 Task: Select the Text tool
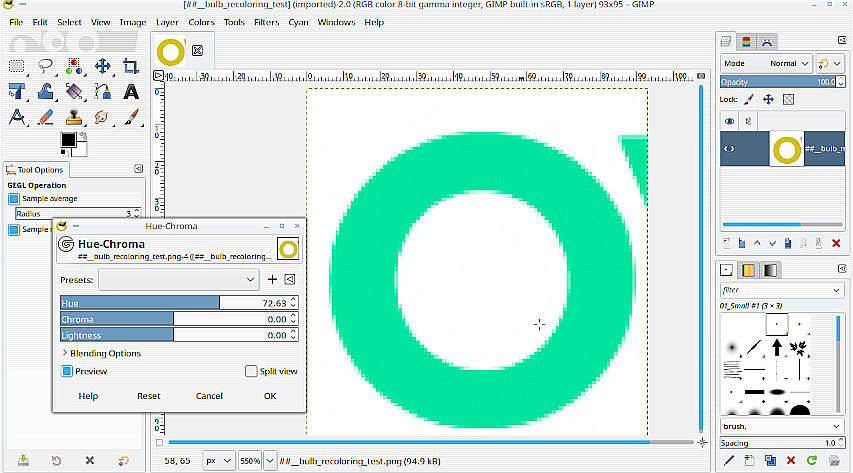point(130,92)
